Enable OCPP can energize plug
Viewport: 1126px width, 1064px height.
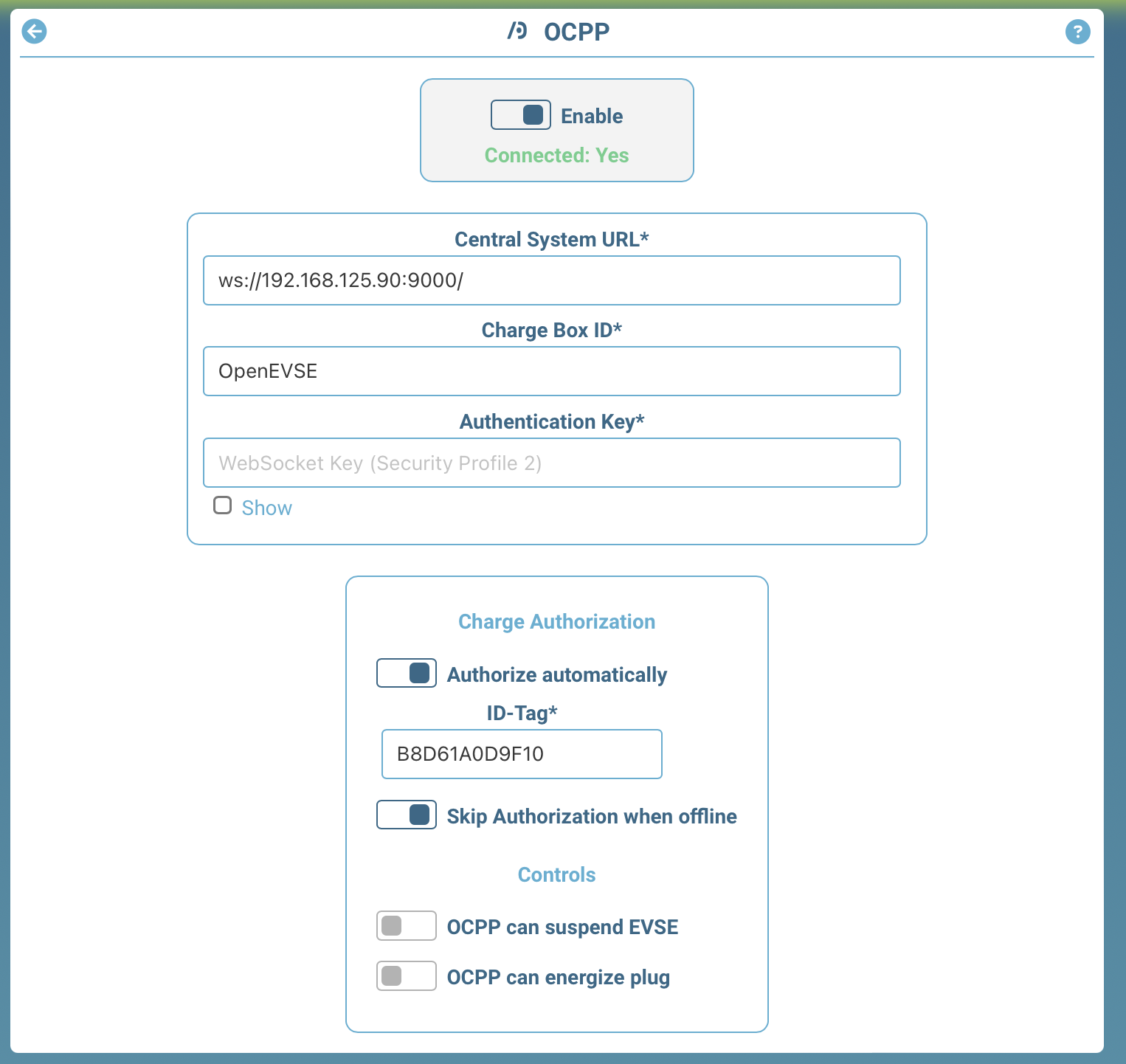(x=406, y=975)
